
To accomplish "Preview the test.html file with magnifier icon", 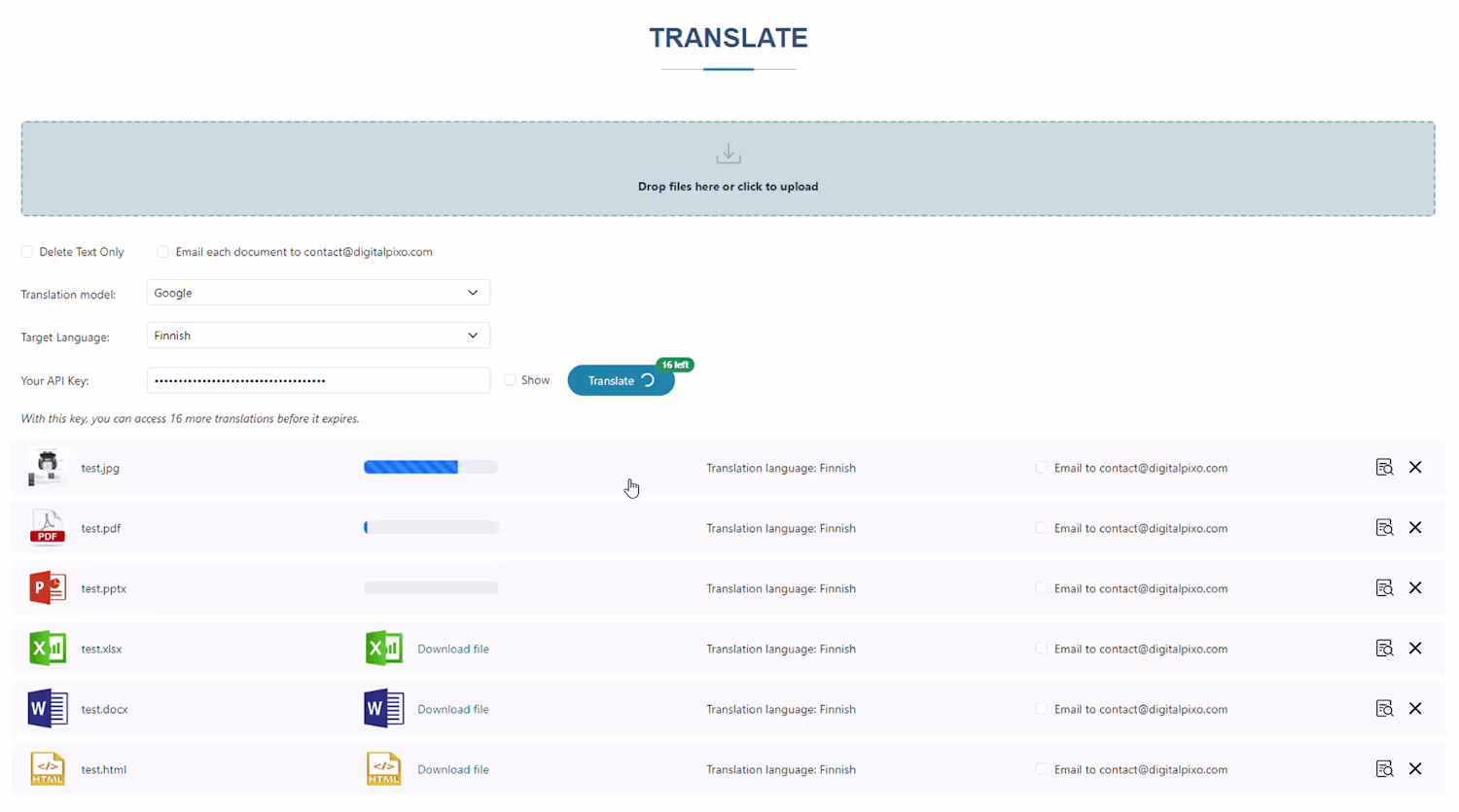I will [x=1384, y=769].
